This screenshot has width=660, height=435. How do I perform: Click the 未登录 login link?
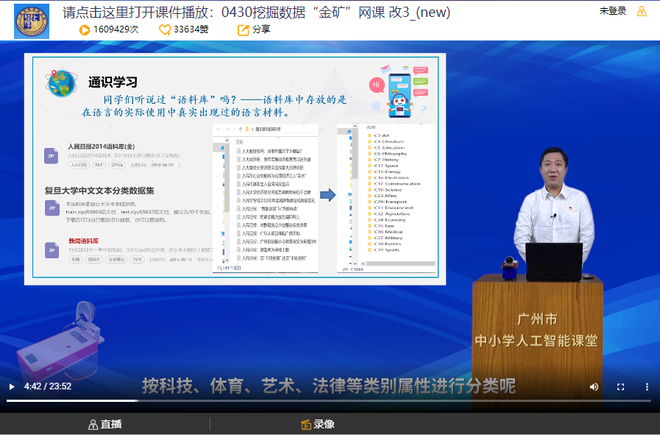(612, 11)
